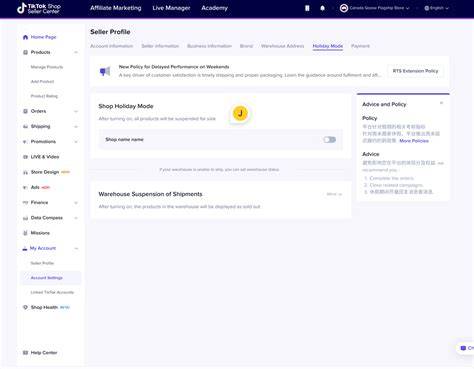
Task: Open Account Settings under My Account
Action: click(x=47, y=278)
